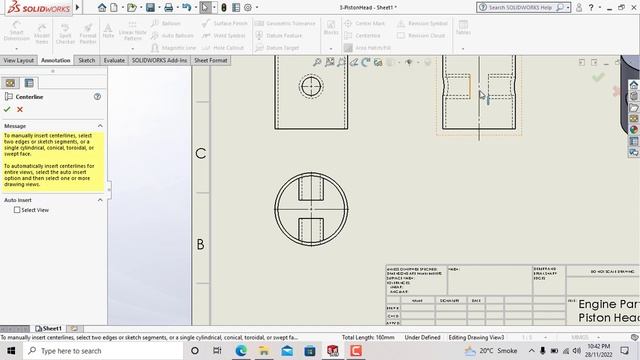Open Centerline help question mark

pyautogui.click(x=97, y=97)
